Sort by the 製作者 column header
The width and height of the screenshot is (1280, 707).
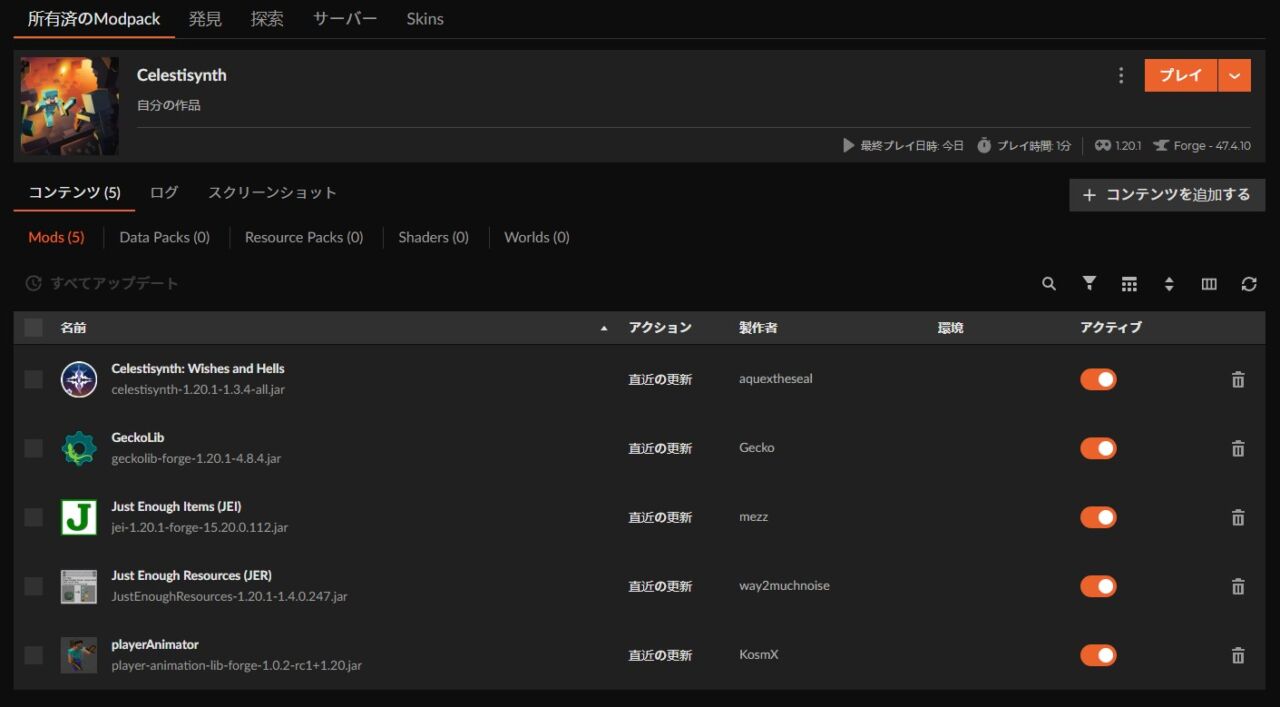pyautogui.click(x=758, y=328)
